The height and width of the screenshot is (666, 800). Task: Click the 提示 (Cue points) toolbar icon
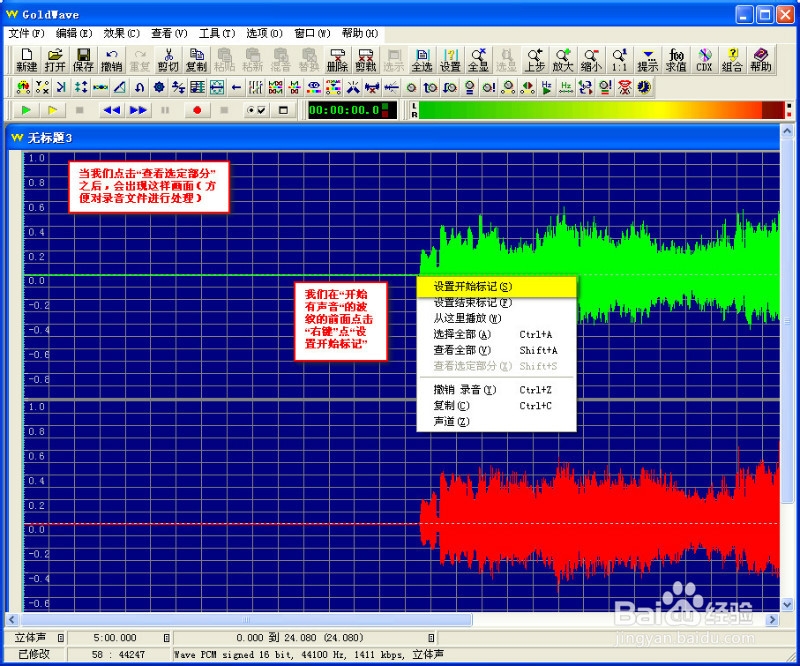[647, 60]
